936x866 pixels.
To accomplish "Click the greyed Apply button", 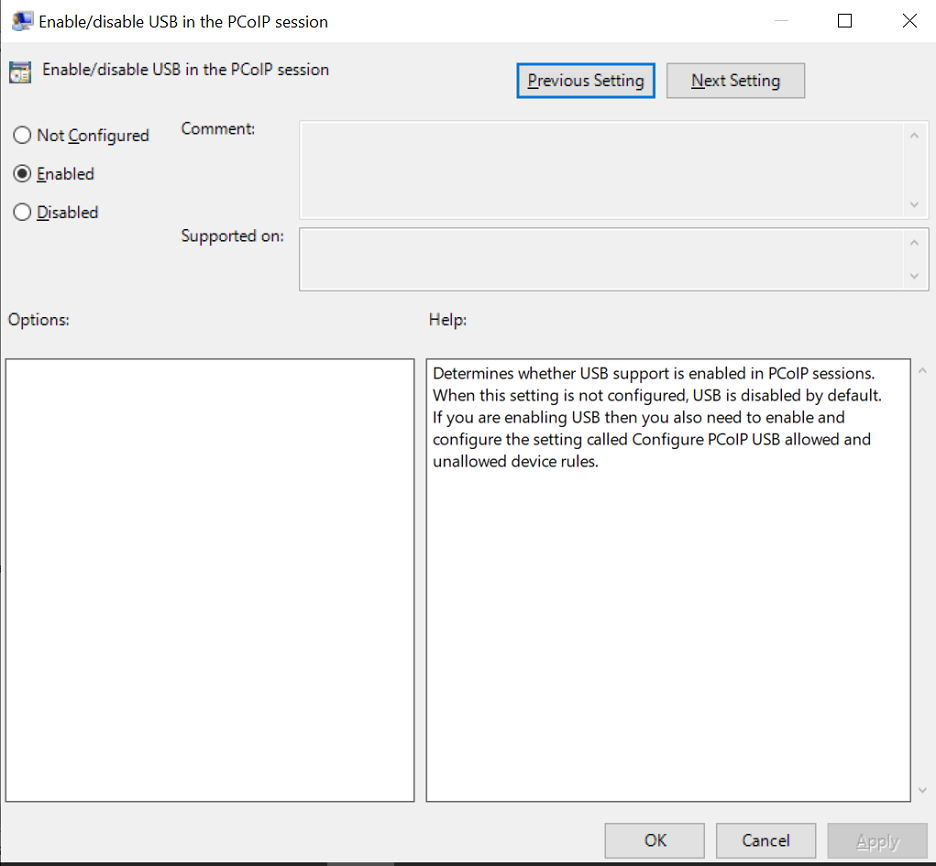I will [x=878, y=840].
